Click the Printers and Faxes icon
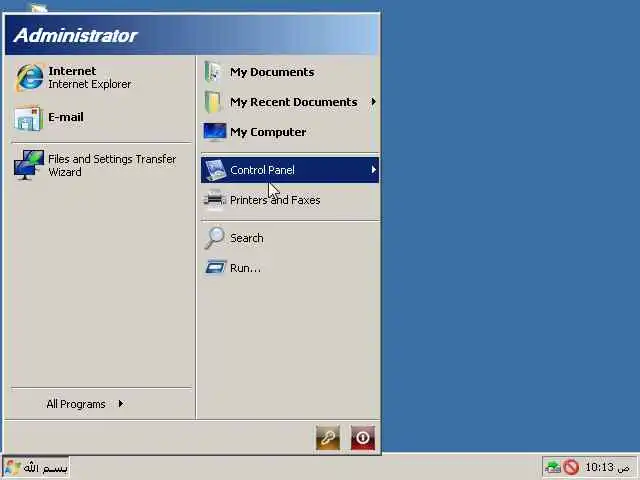This screenshot has width=640, height=480. click(x=214, y=200)
